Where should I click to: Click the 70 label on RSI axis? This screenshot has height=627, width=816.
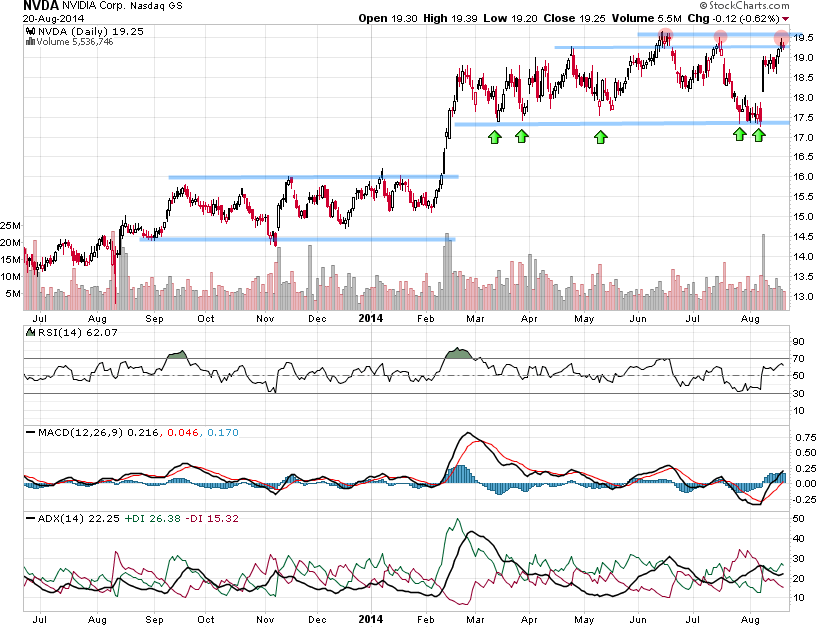click(798, 359)
